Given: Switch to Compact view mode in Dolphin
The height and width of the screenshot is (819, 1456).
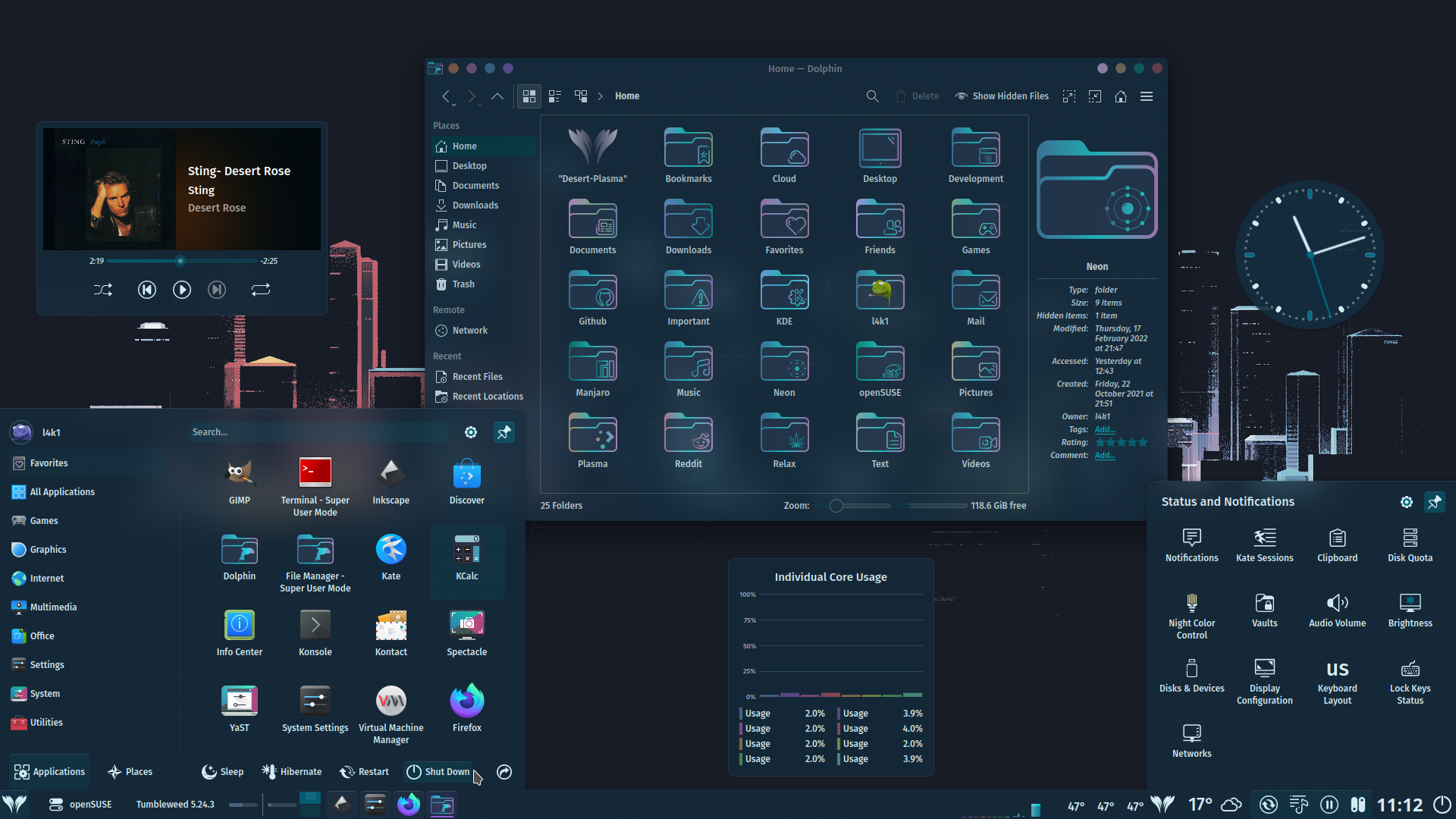Looking at the screenshot, I should (555, 96).
